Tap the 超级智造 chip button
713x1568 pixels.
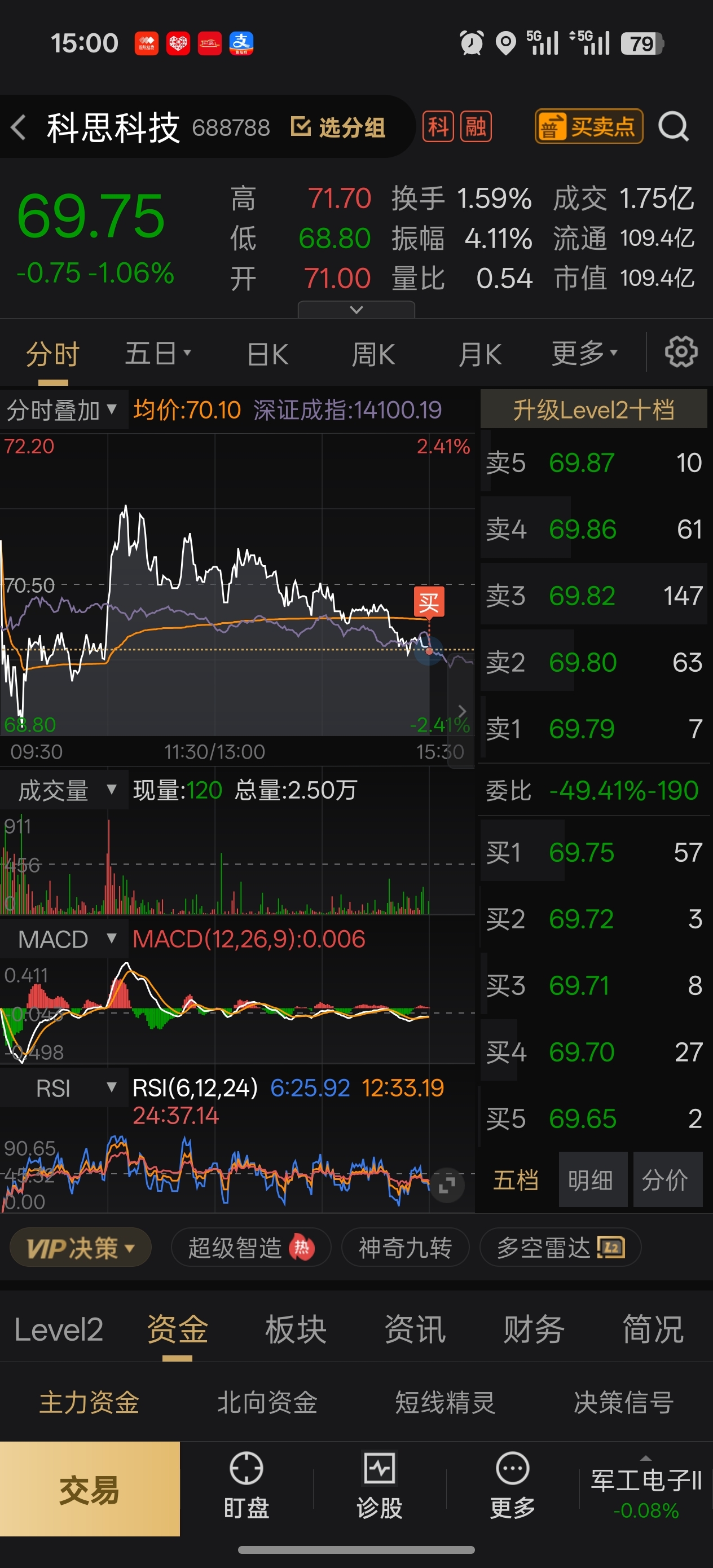(x=251, y=1248)
